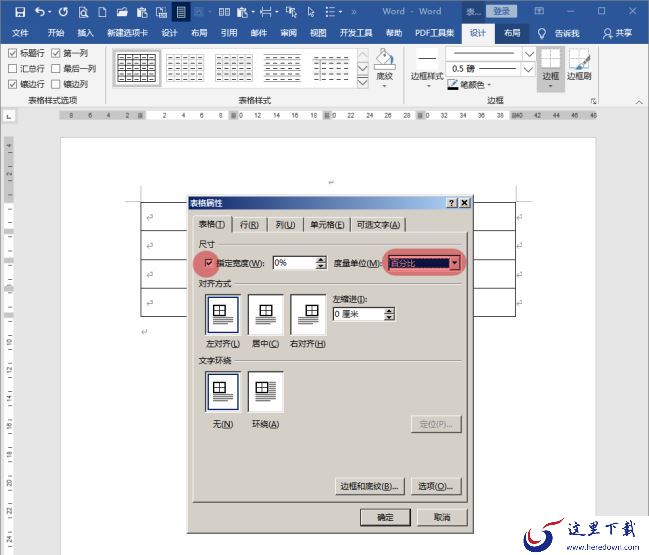Click the Login (登录) button
This screenshot has height=555, width=649.
[502, 12]
